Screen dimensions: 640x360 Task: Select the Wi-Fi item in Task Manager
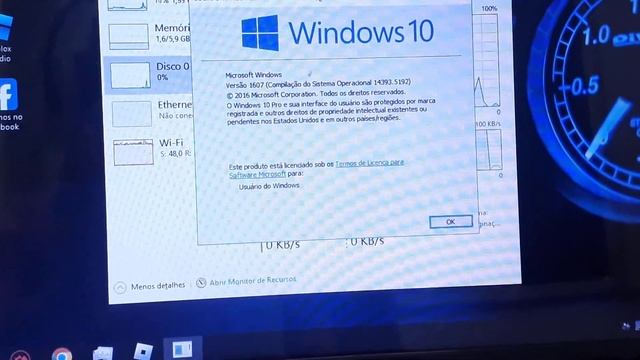point(152,150)
